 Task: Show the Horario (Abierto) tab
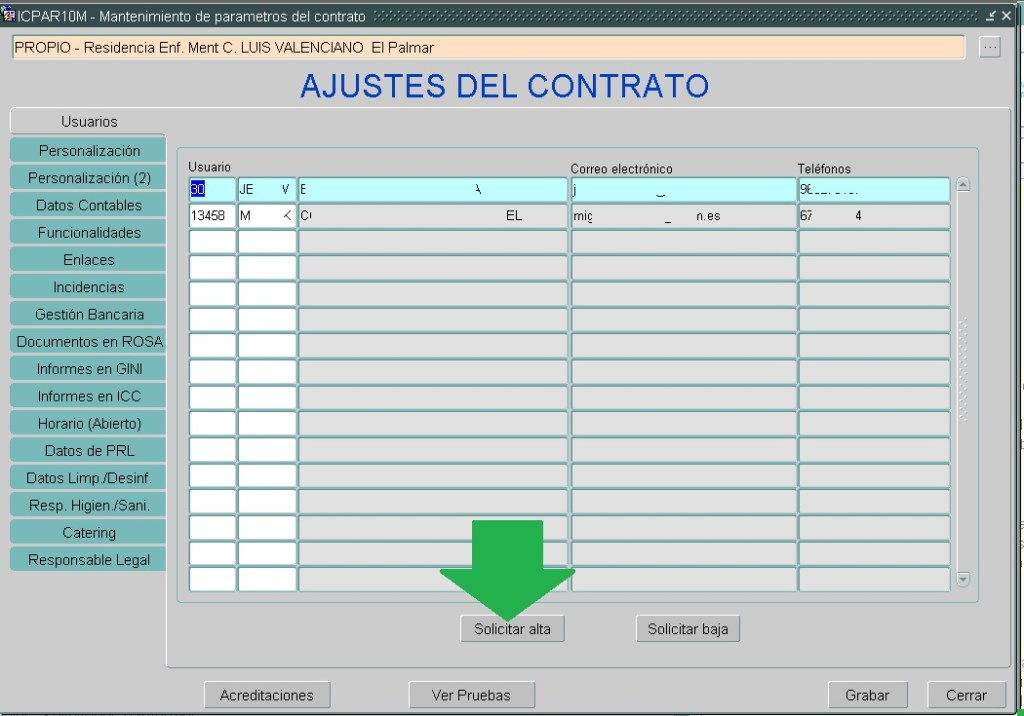[x=88, y=423]
